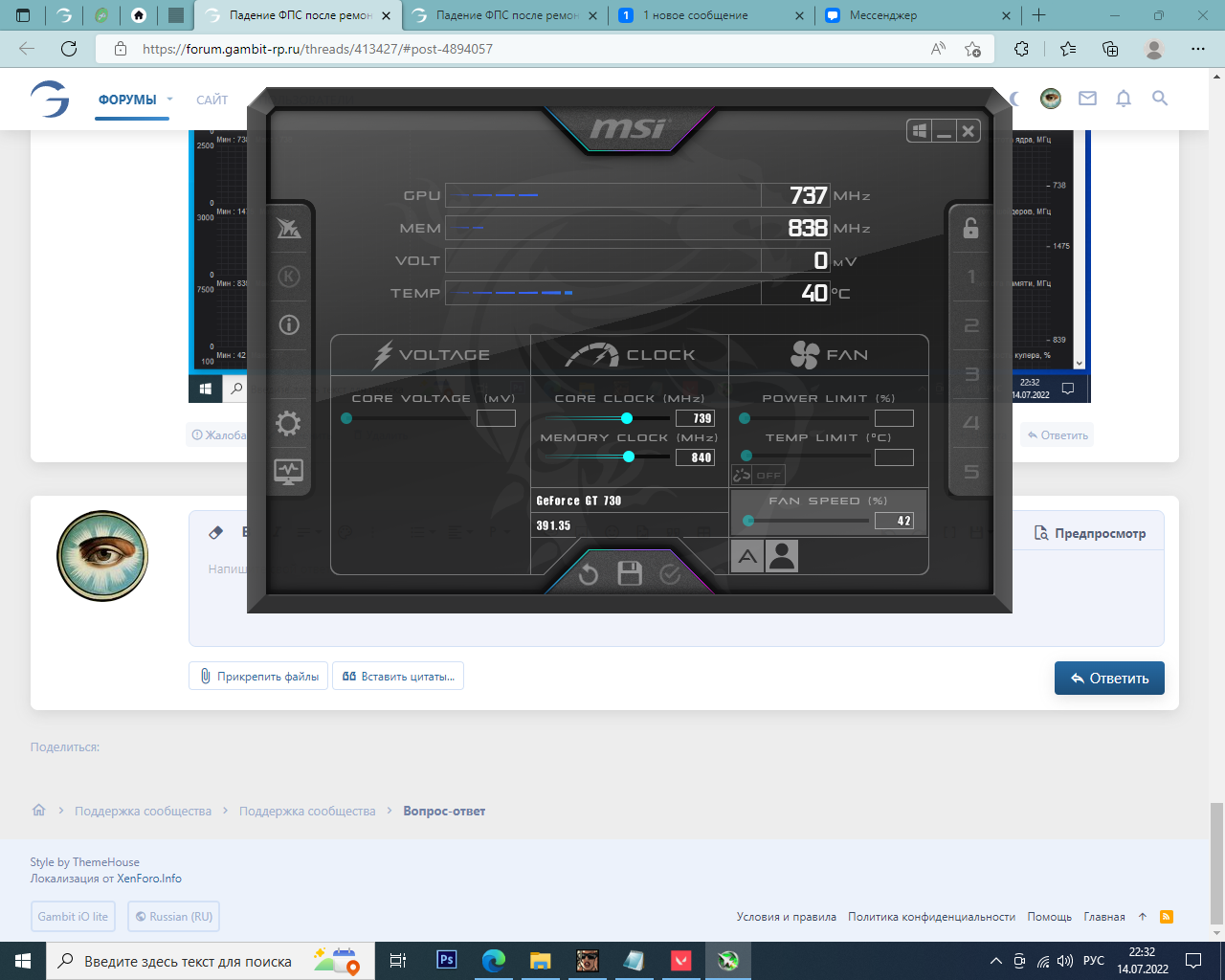Image resolution: width=1225 pixels, height=980 pixels.
Task: Select profile slot 5 in Afterburner
Action: (971, 472)
